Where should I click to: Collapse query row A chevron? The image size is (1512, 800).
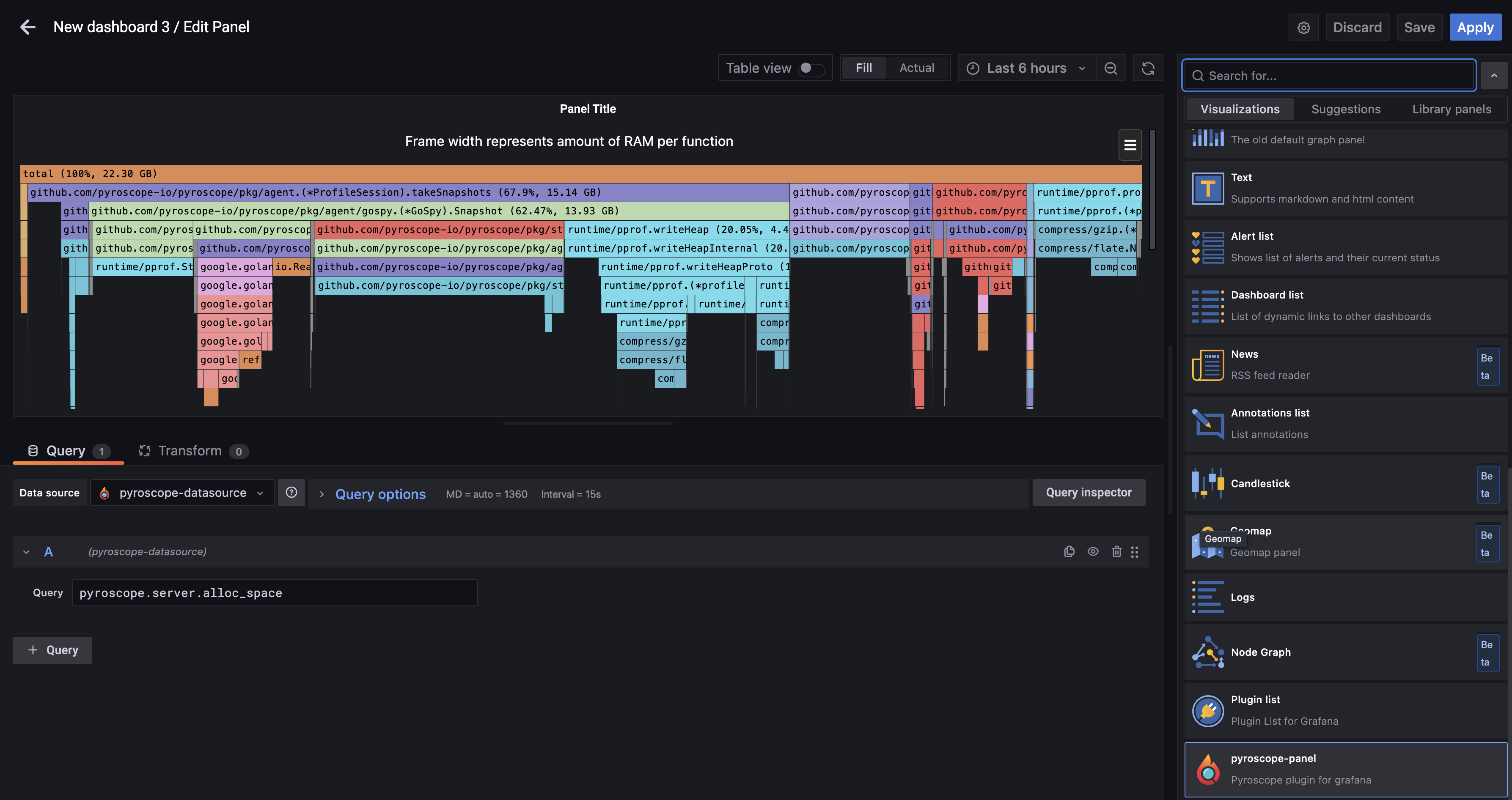pos(26,552)
